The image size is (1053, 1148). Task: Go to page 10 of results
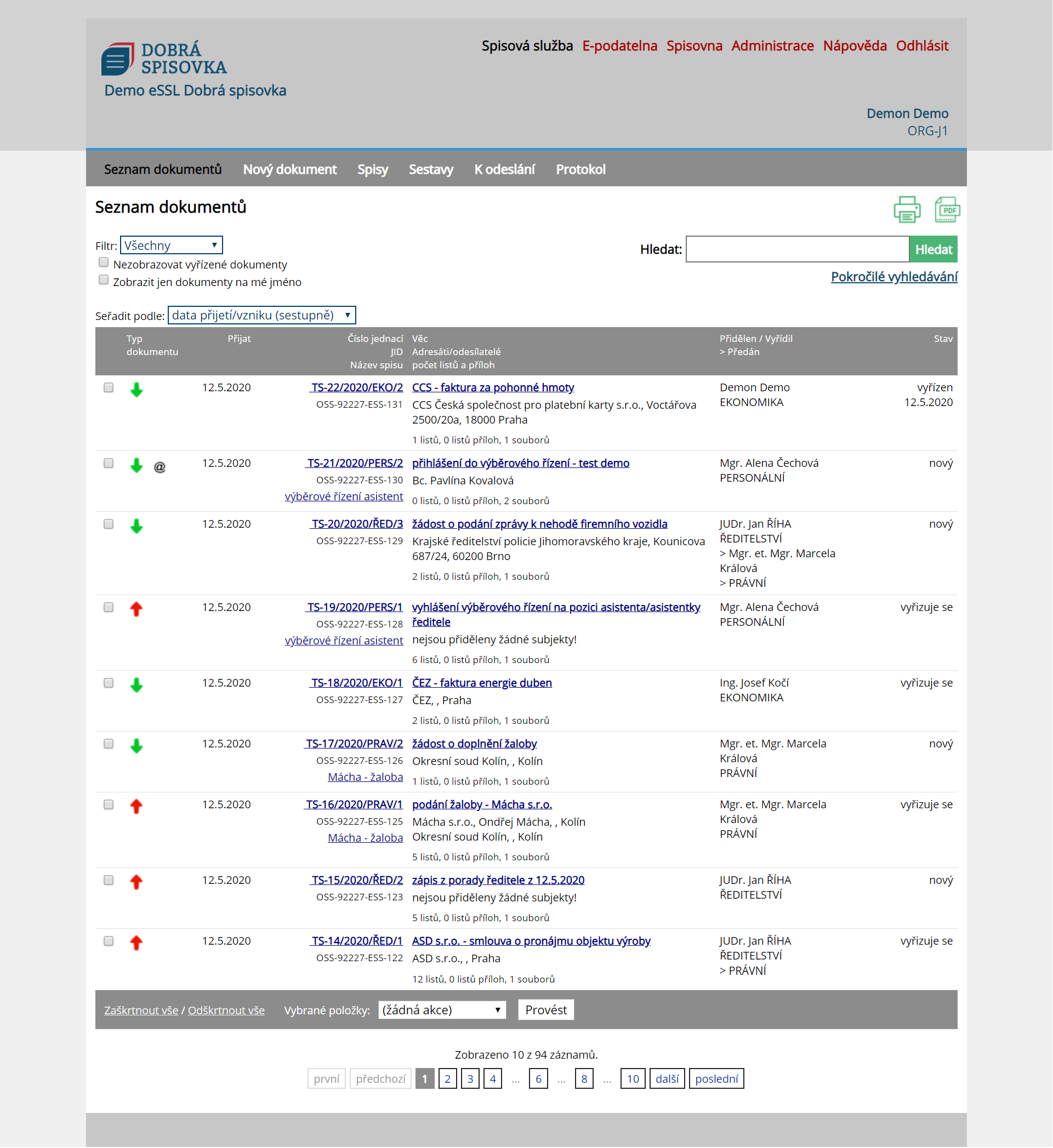633,1080
